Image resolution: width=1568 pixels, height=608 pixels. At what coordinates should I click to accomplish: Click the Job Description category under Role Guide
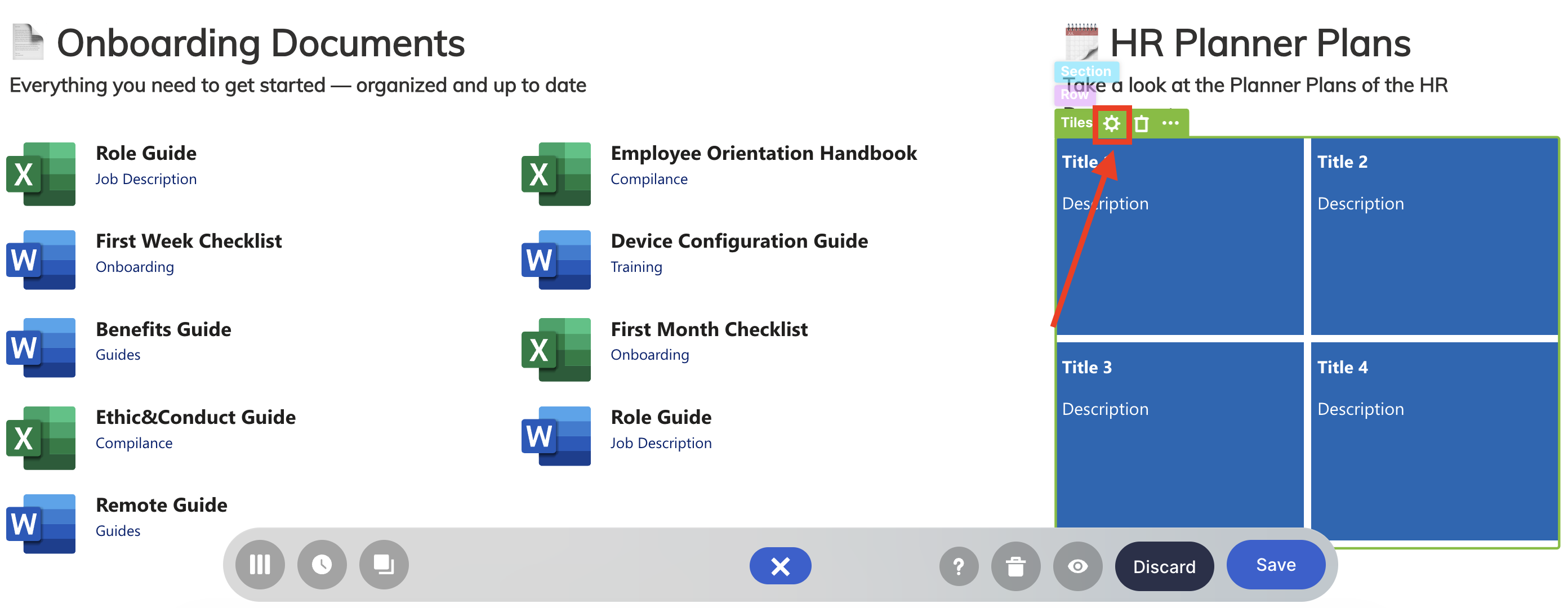pyautogui.click(x=146, y=180)
